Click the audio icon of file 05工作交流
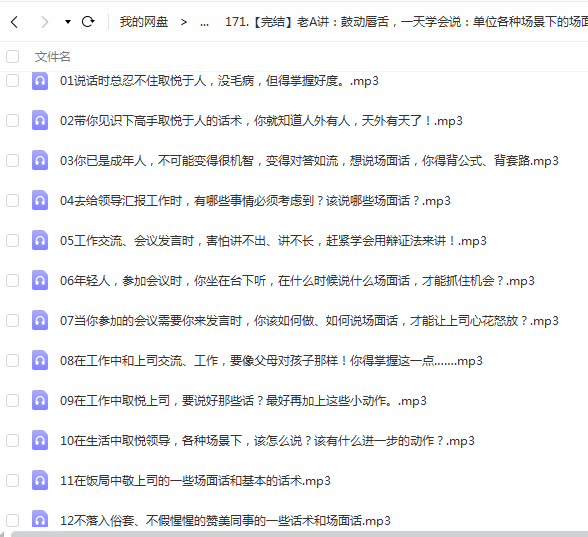588x537 pixels. [40, 240]
